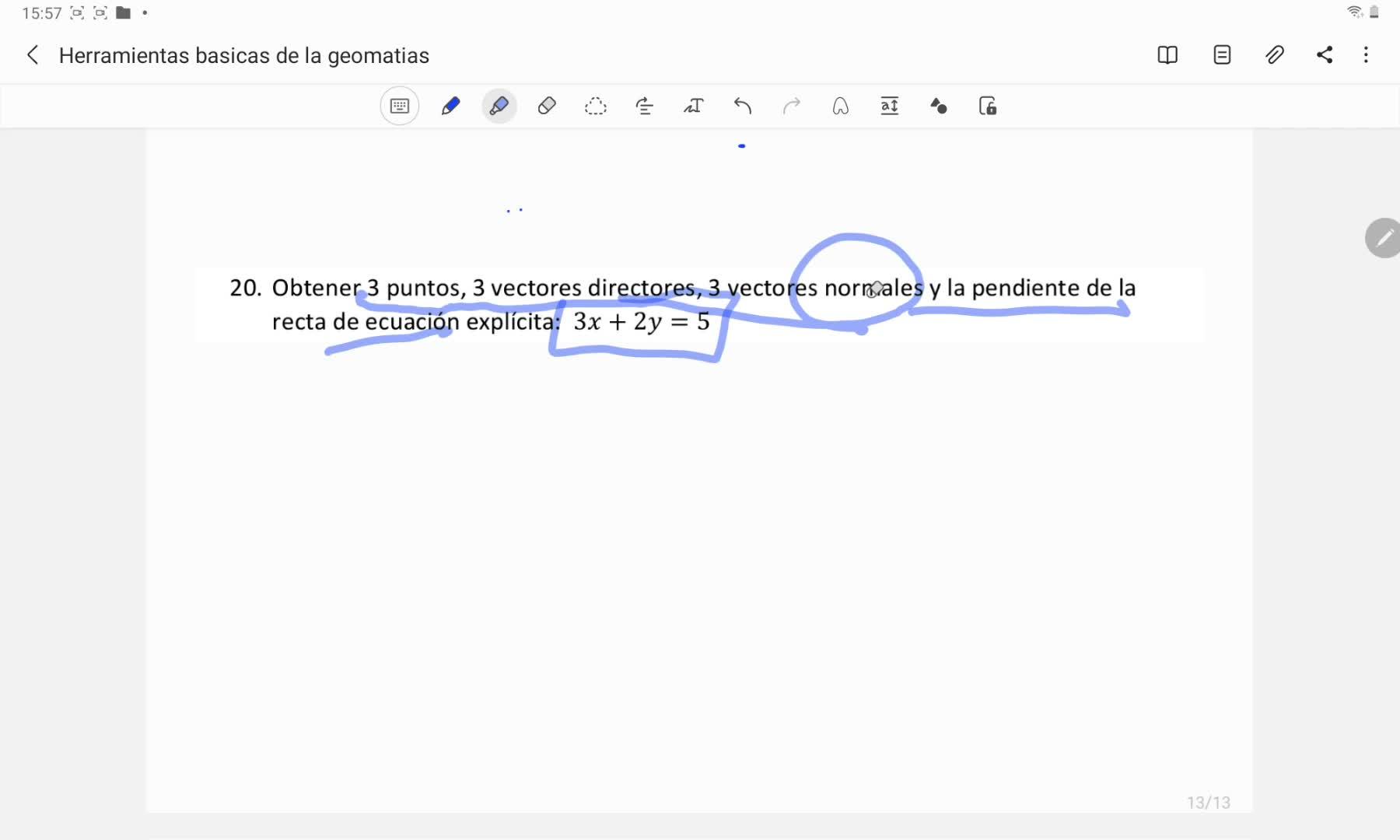Viewport: 1400px width, 840px height.
Task: Open the shape recognition tool
Action: 841,106
